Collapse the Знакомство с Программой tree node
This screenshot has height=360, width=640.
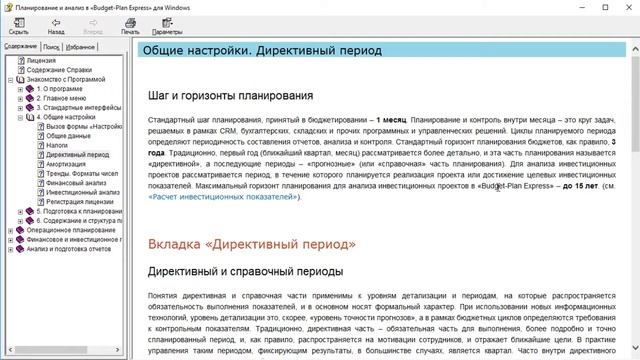(x=11, y=80)
